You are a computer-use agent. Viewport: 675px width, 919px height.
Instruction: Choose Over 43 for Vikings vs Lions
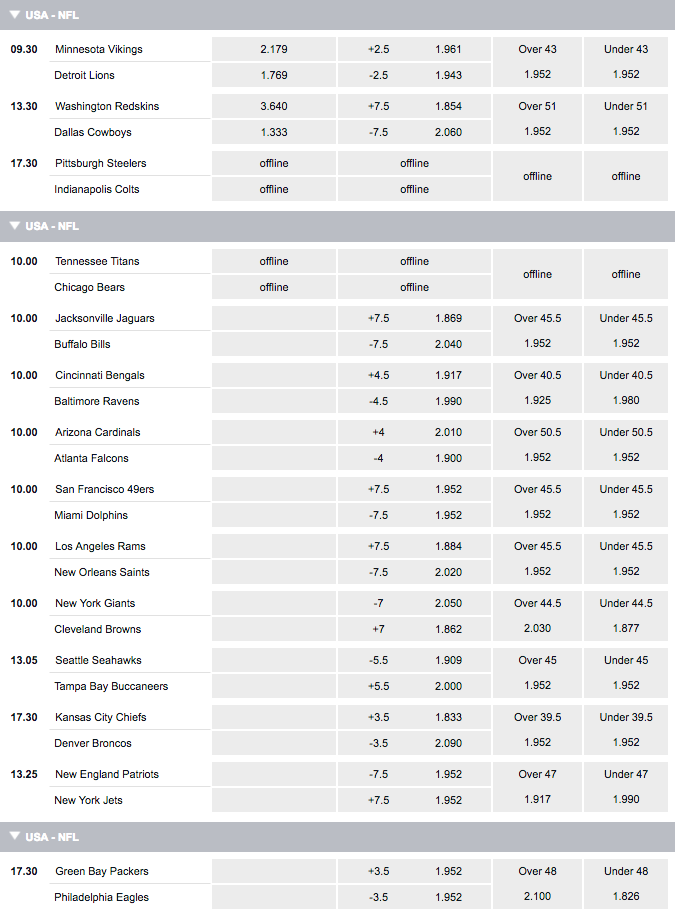537,62
